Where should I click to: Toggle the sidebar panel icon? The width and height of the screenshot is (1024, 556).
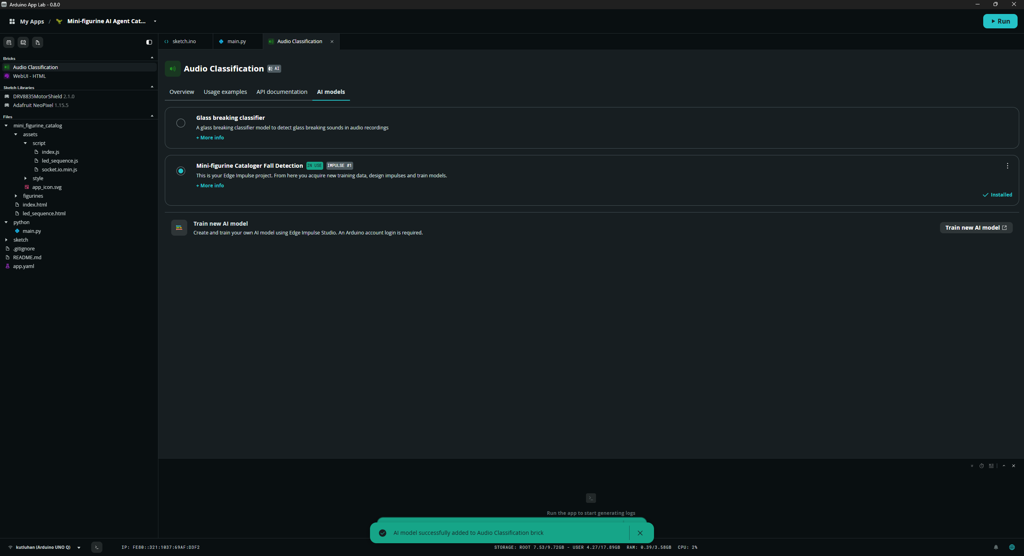149,42
